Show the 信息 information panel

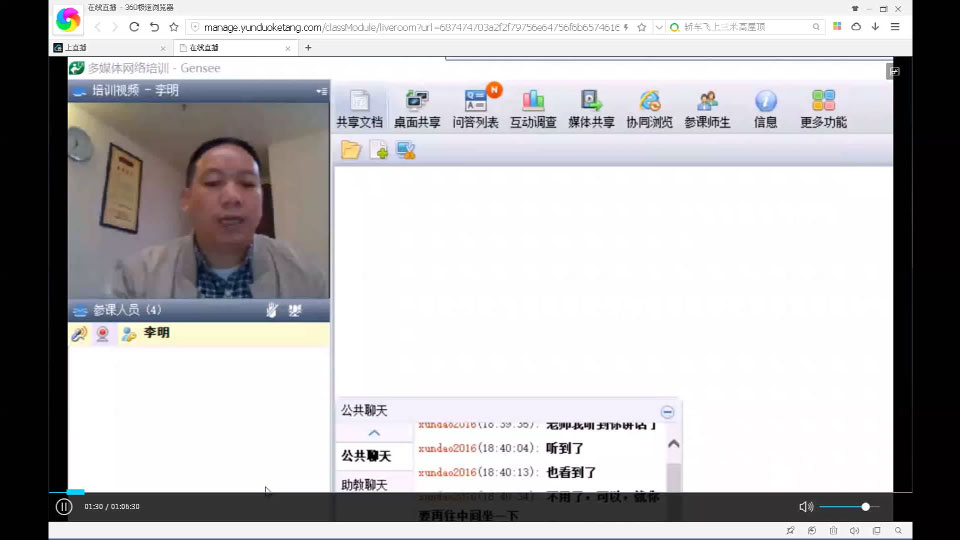765,108
